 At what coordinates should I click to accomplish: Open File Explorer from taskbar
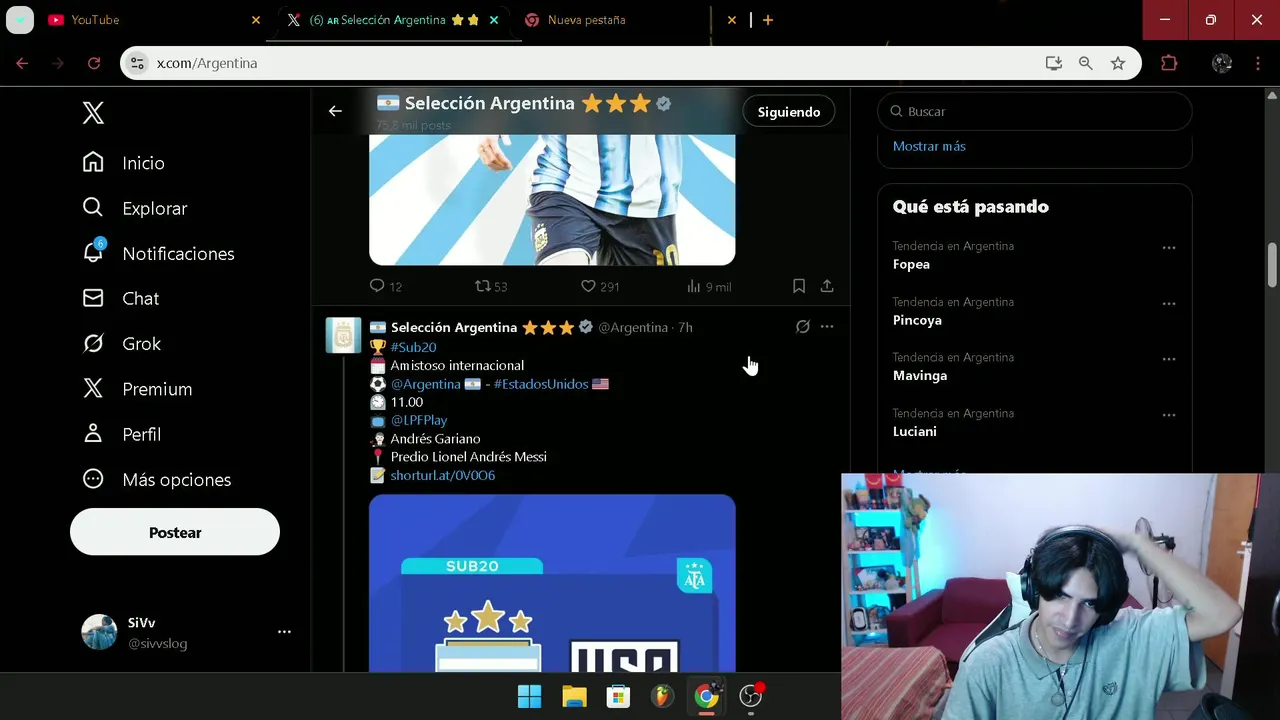click(x=574, y=696)
